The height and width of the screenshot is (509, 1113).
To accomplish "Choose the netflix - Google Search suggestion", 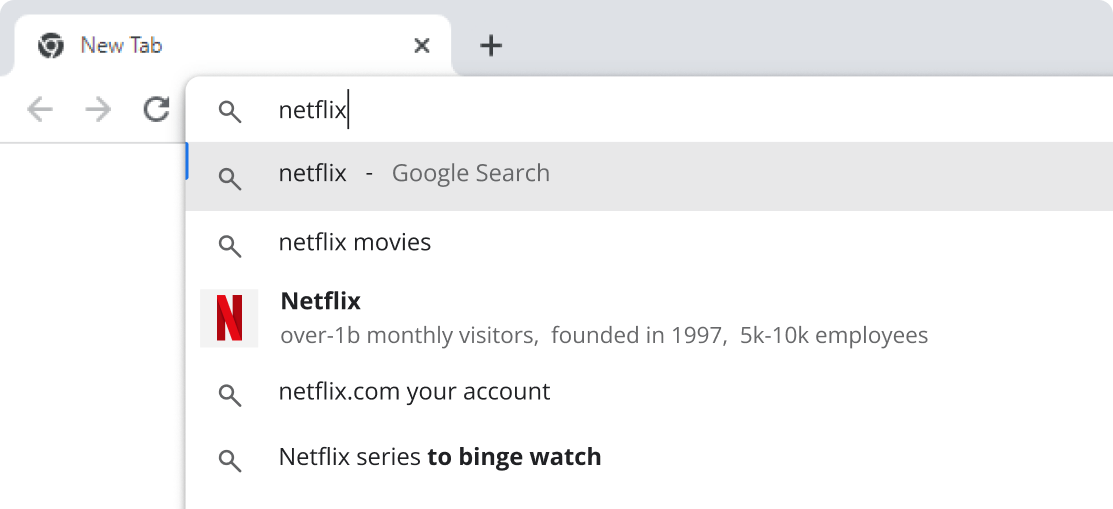I will 649,176.
